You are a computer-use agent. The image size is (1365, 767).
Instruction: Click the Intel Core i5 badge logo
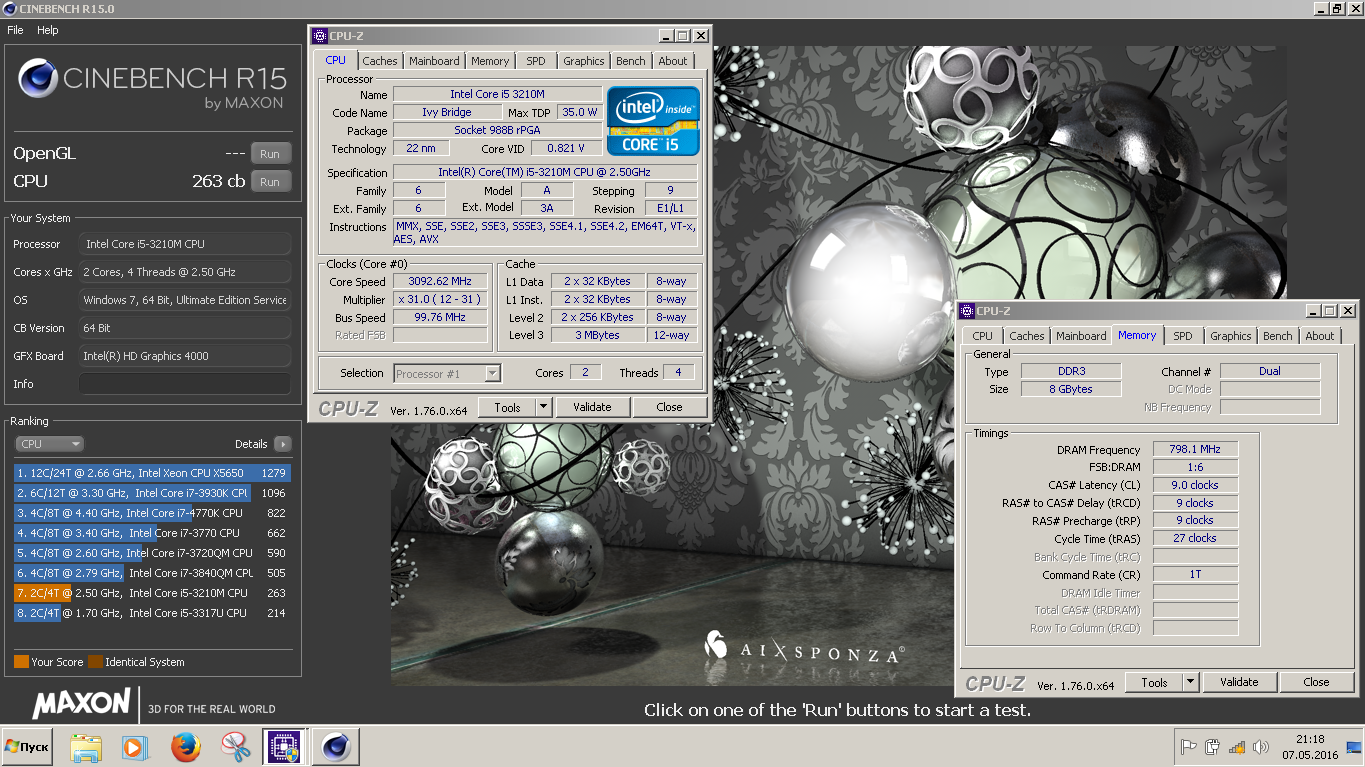654,120
